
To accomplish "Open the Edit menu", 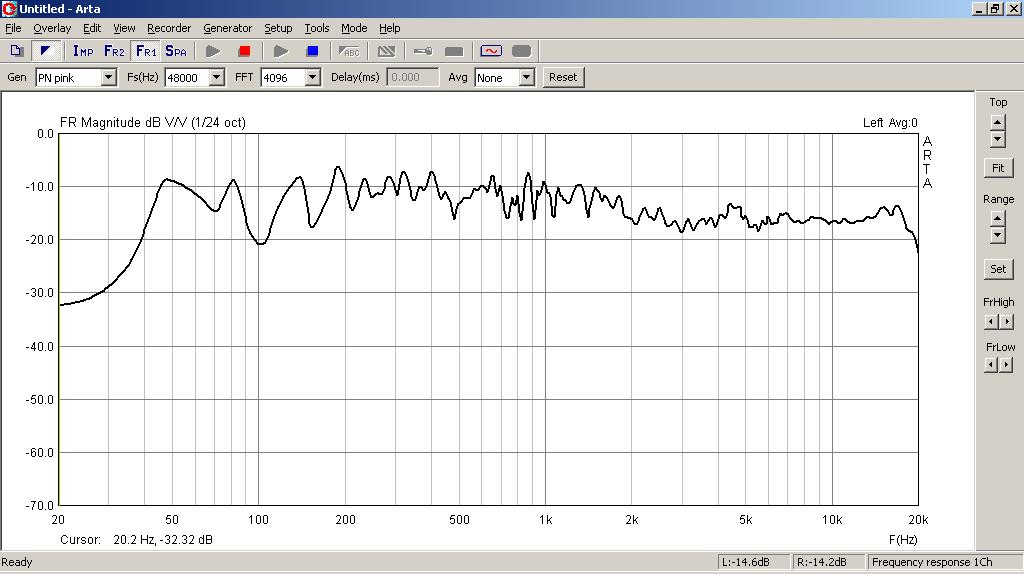I will 91,28.
